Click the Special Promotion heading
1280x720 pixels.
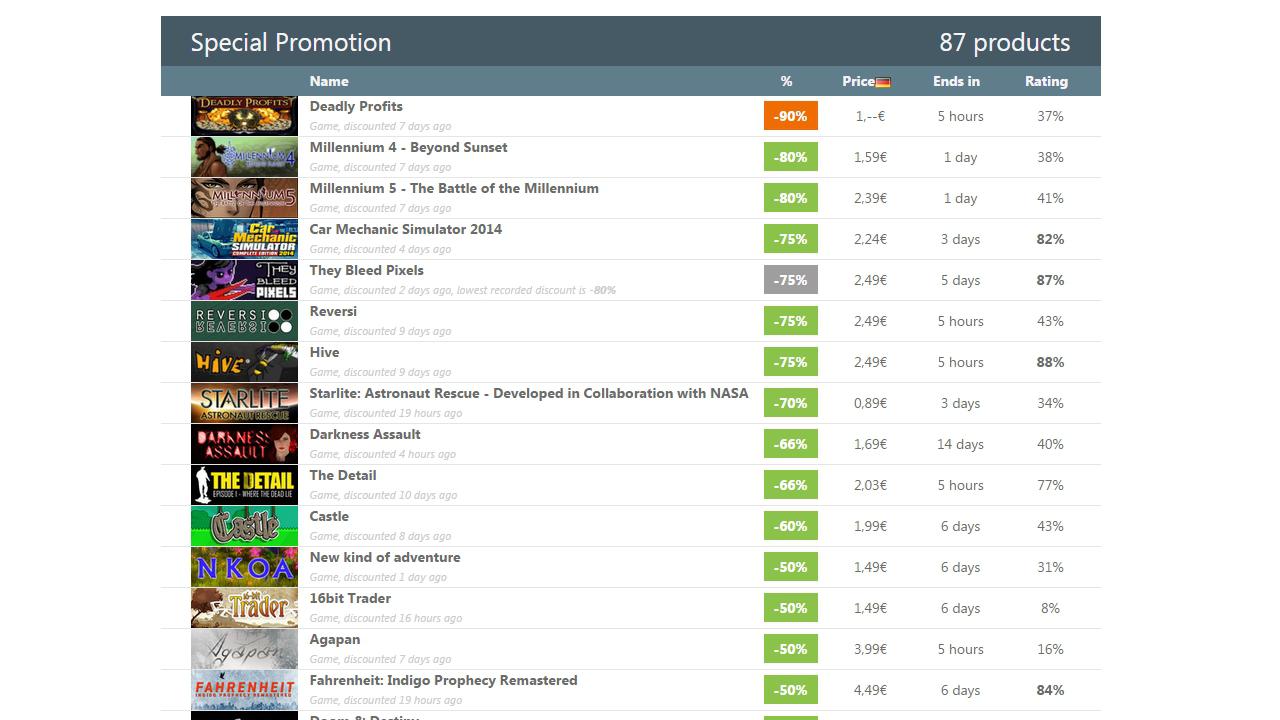click(291, 42)
